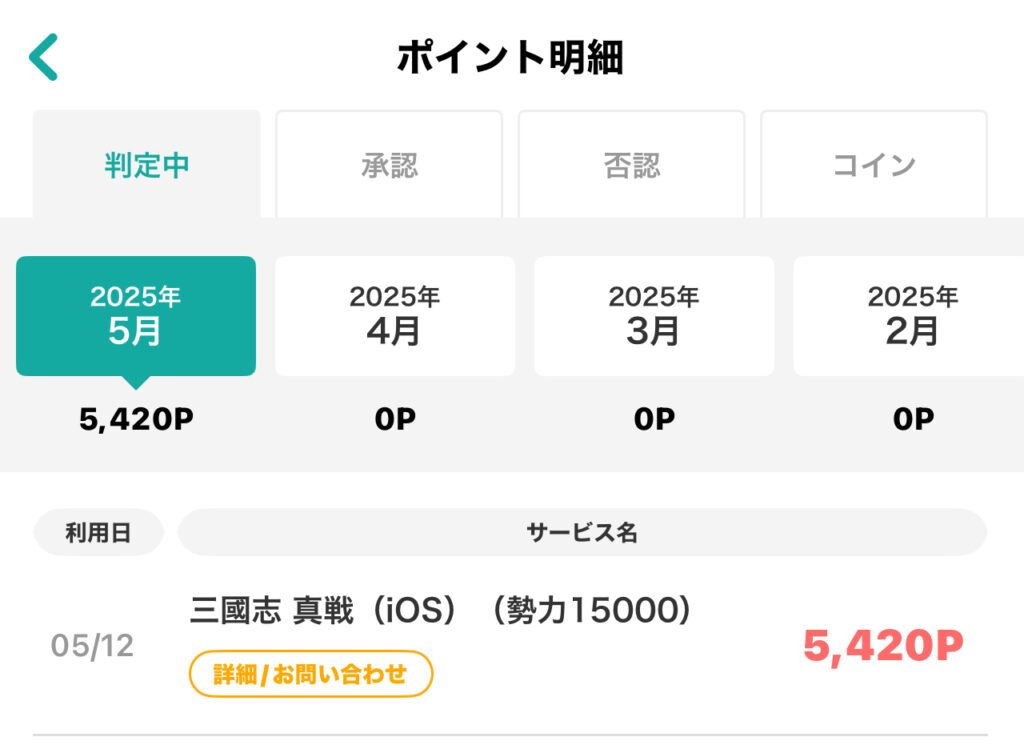This screenshot has width=1024, height=749.
Task: Tap the 0P total under March
Action: tap(654, 419)
